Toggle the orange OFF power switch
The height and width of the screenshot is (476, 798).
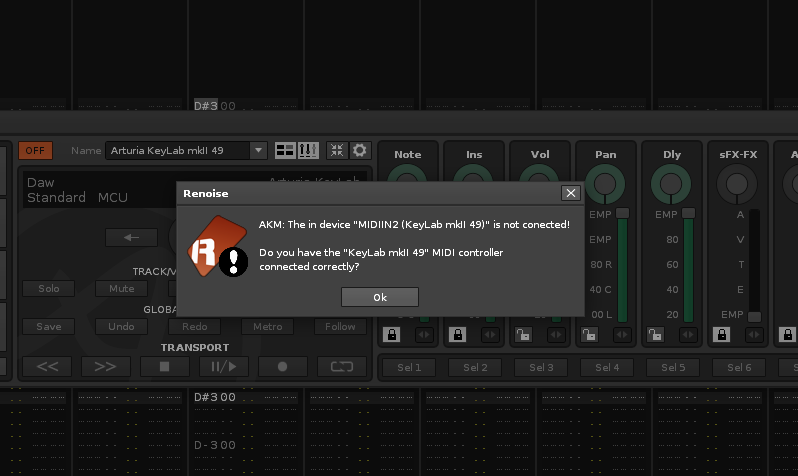tap(35, 151)
